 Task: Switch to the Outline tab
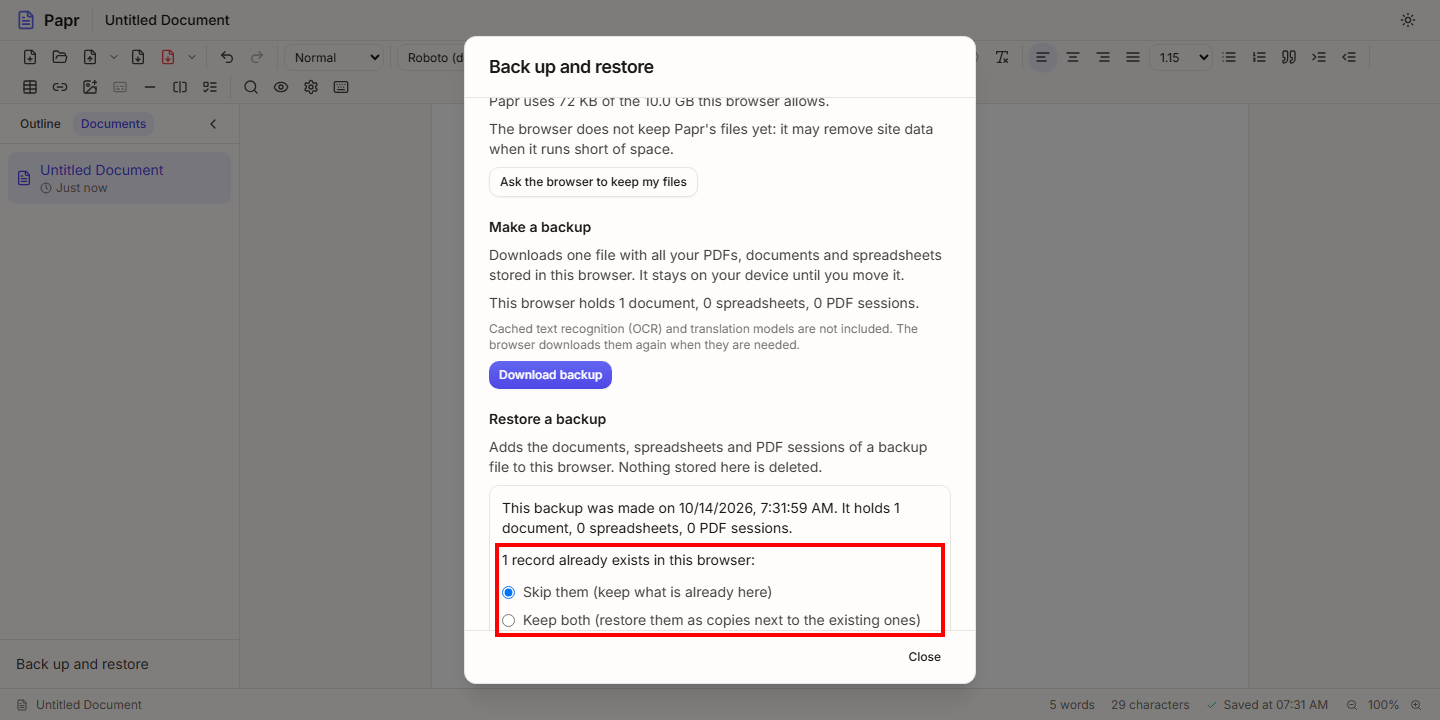40,124
